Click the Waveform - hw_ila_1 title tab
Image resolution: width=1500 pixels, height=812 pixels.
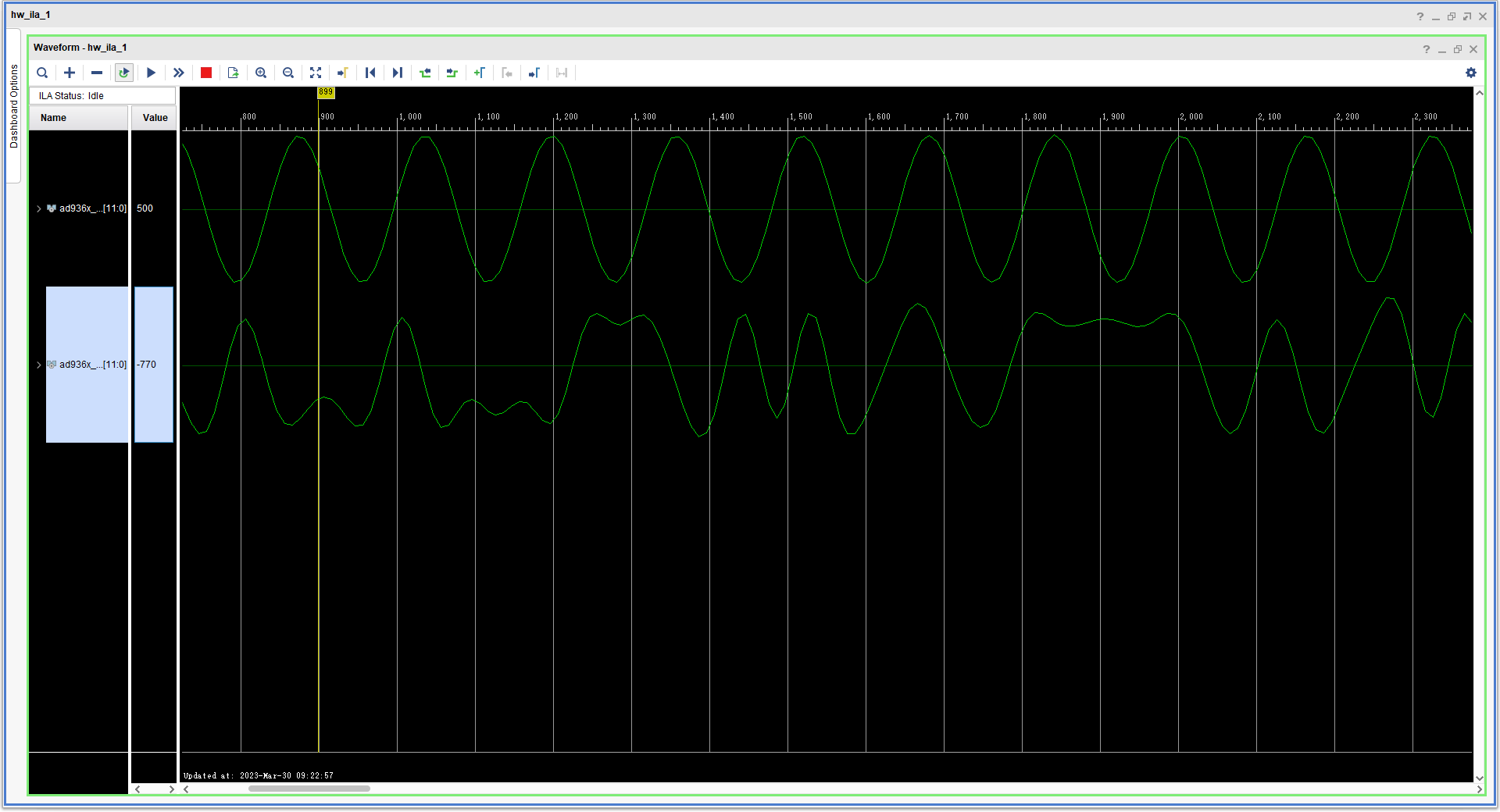pyautogui.click(x=80, y=48)
